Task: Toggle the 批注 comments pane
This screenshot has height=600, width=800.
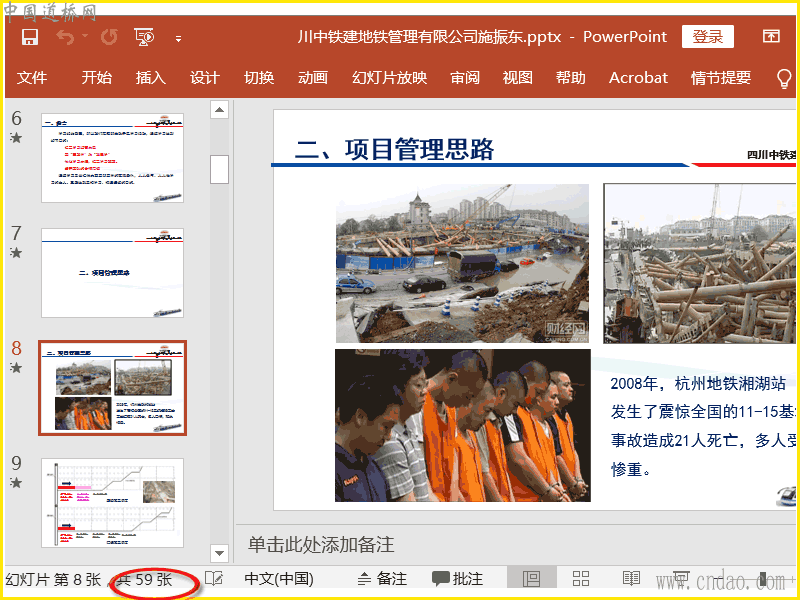Action: (457, 579)
